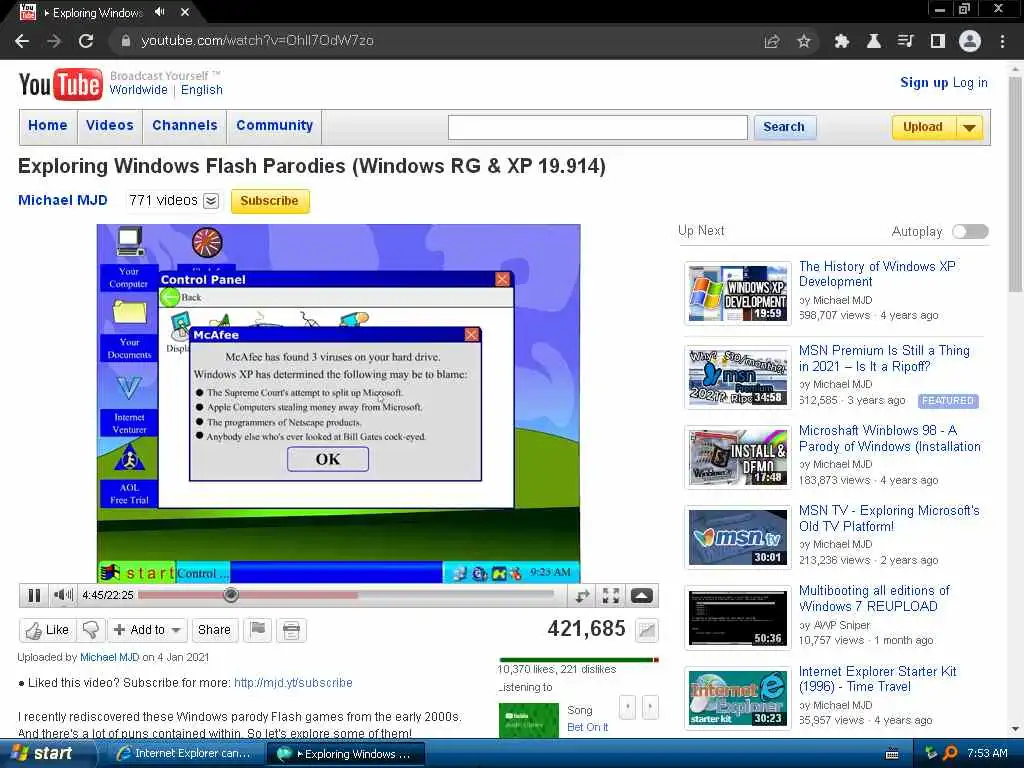This screenshot has height=768, width=1024.
Task: Mute the tab audio speaker icon
Action: (159, 12)
